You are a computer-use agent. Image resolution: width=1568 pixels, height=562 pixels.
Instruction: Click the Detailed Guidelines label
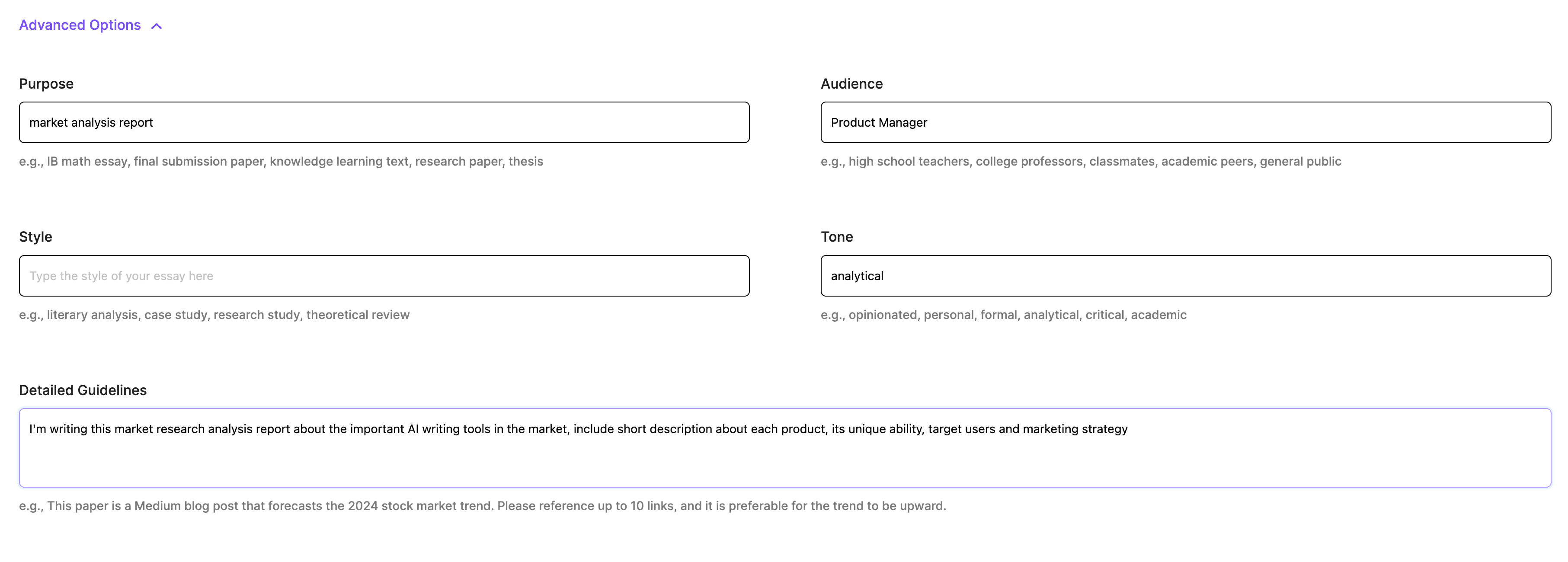point(83,390)
